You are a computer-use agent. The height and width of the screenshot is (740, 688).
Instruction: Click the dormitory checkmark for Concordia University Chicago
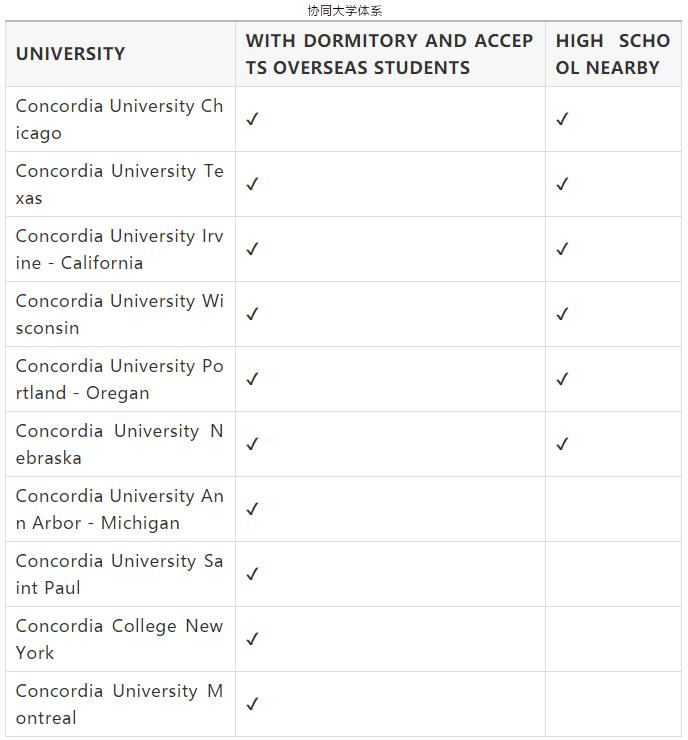[x=252, y=119]
